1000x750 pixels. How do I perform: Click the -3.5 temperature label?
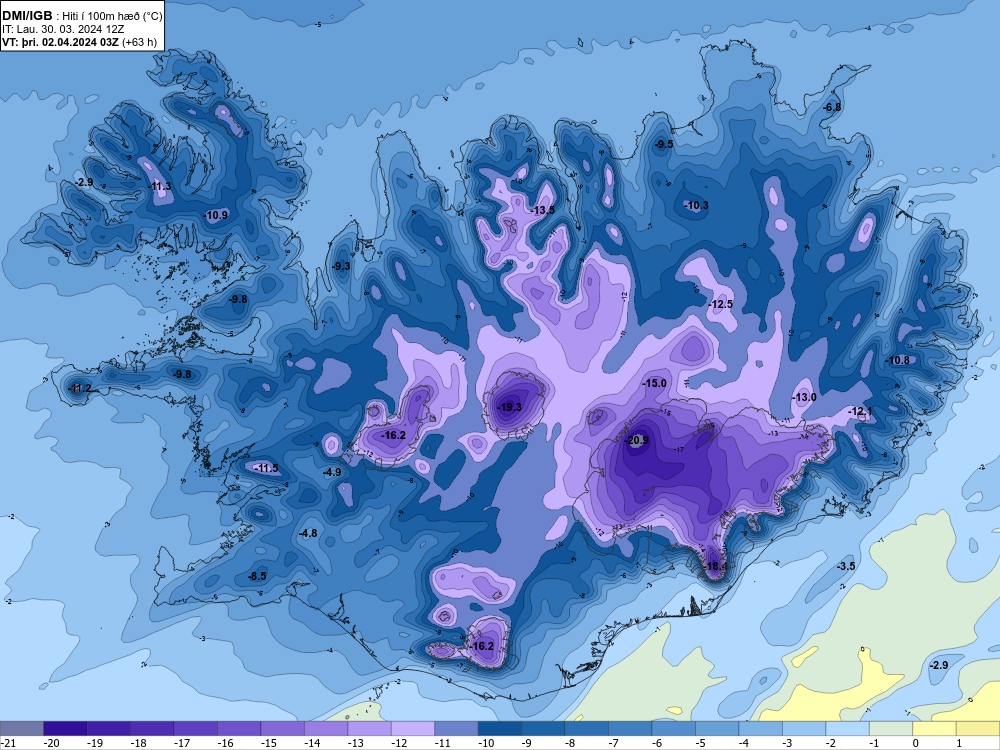coord(846,566)
